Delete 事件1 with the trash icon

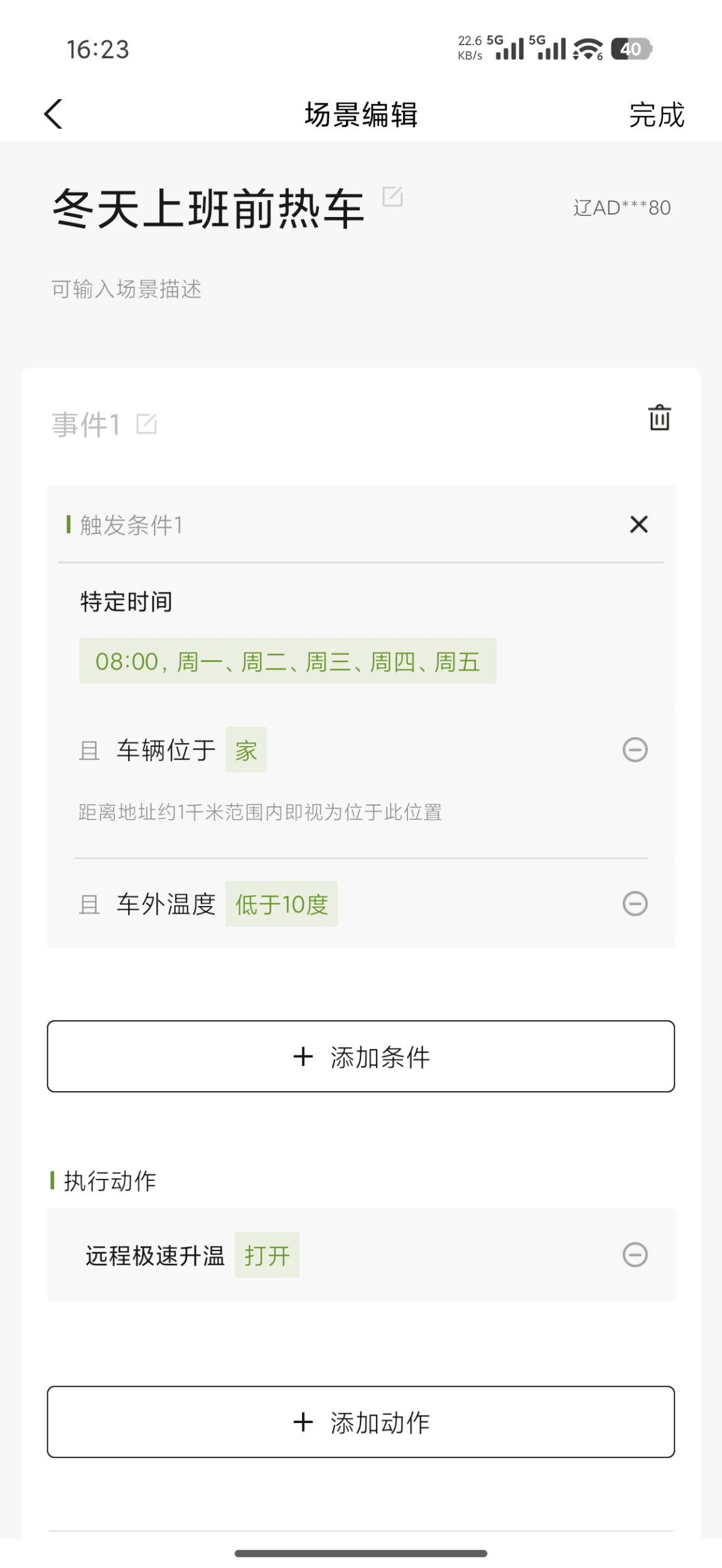659,418
